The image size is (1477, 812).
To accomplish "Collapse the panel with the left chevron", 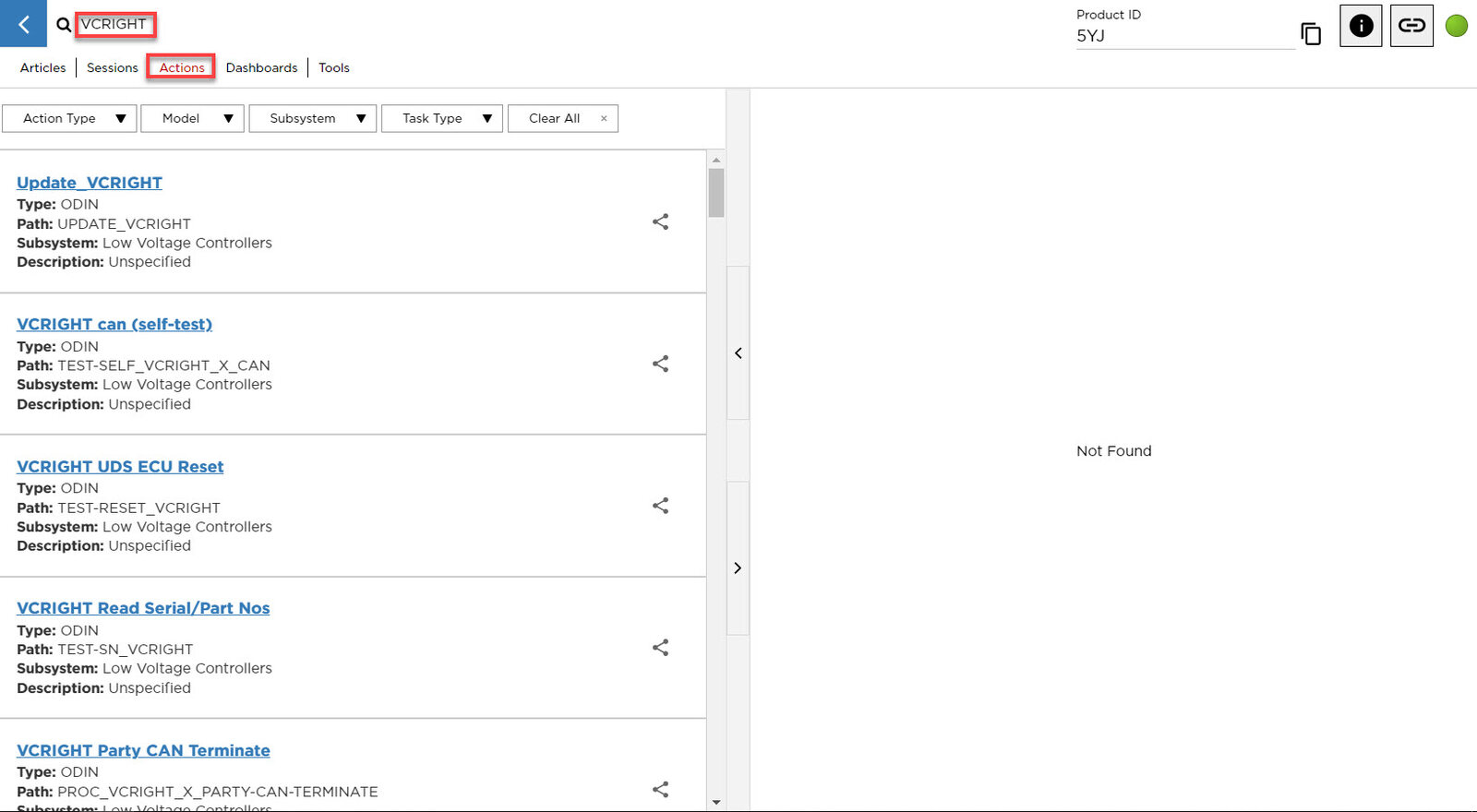I will click(x=738, y=353).
